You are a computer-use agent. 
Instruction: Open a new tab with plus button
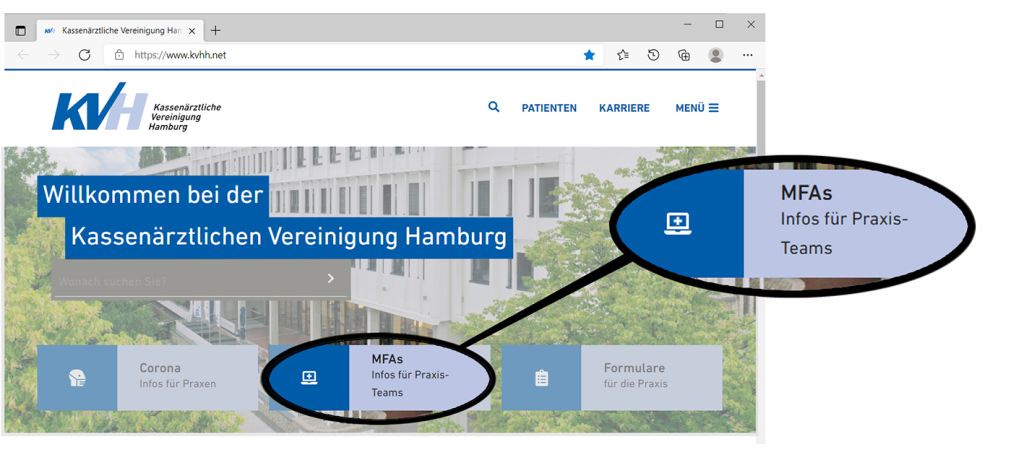[216, 31]
